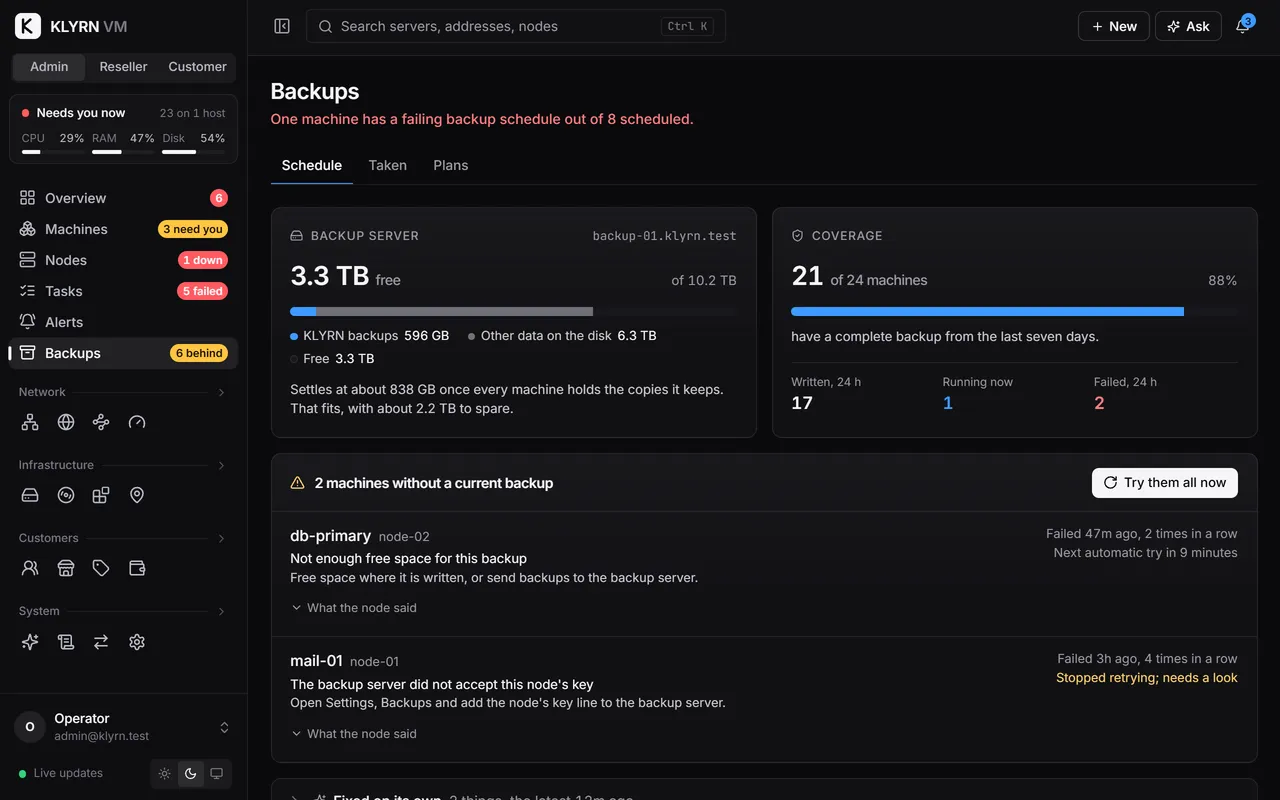Viewport: 1280px width, 800px height.
Task: Switch to the Admin role view
Action: 49,67
